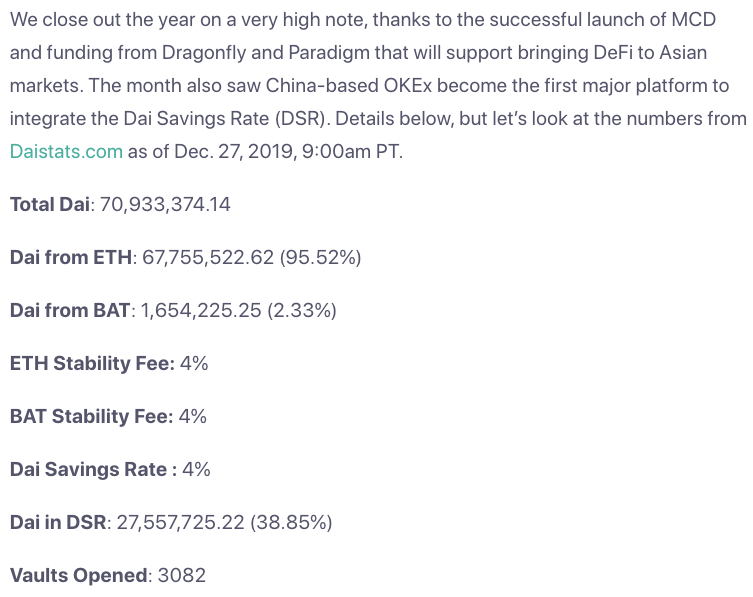Click the text 'Dec. 27, 2019, 9:00am PT'
The width and height of the screenshot is (753, 597).
(x=286, y=151)
